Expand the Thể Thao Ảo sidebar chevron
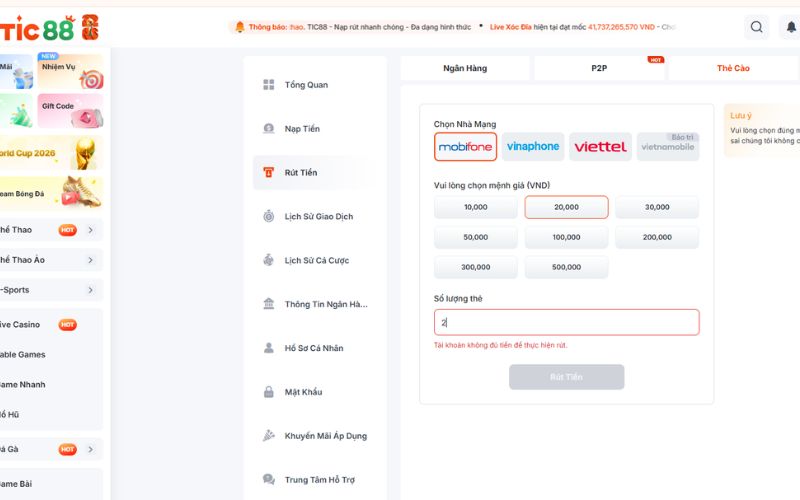This screenshot has height=500, width=800. point(90,260)
